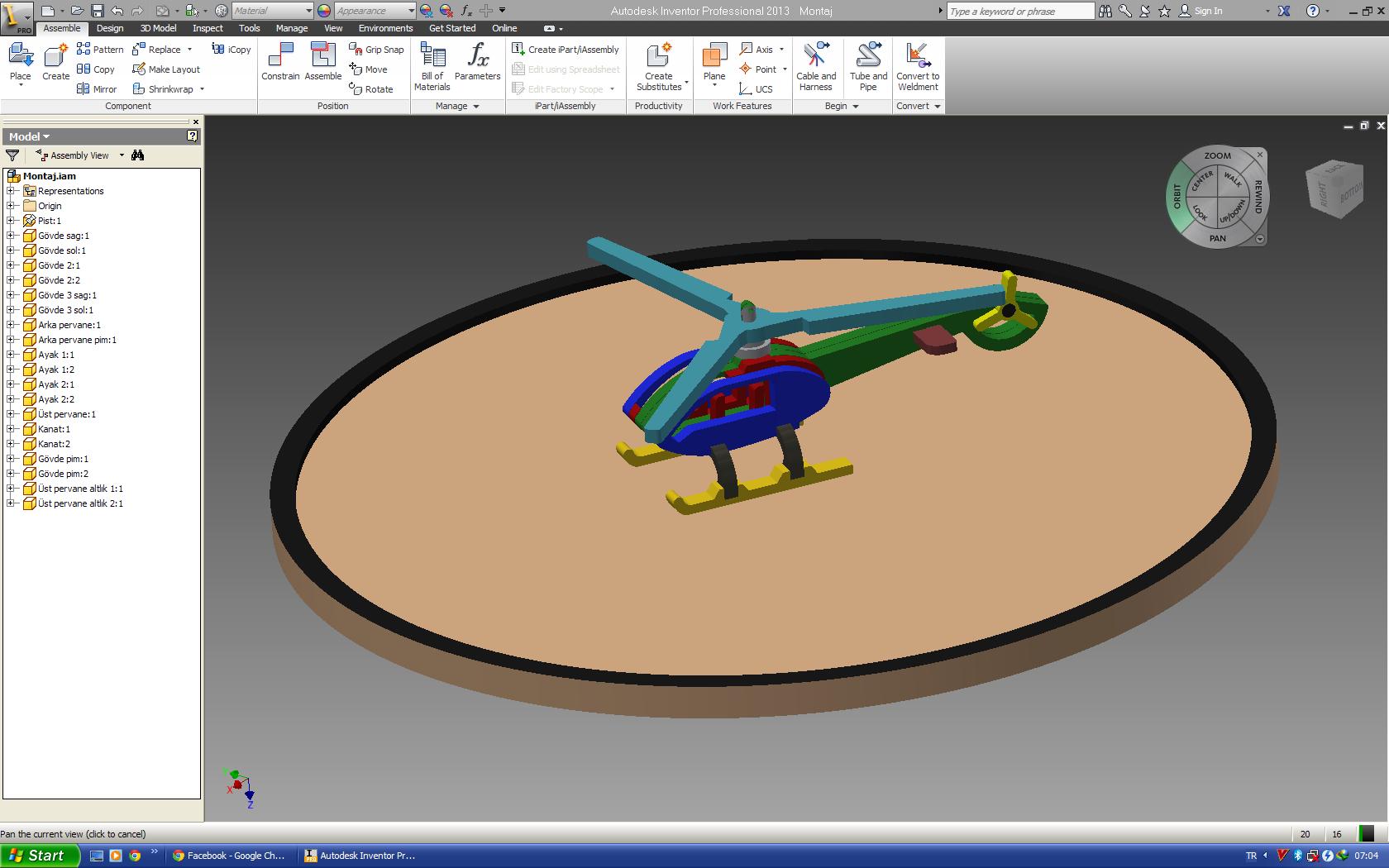Viewport: 1389px width, 868px height.
Task: Select the Pattern component tool
Action: pos(100,50)
